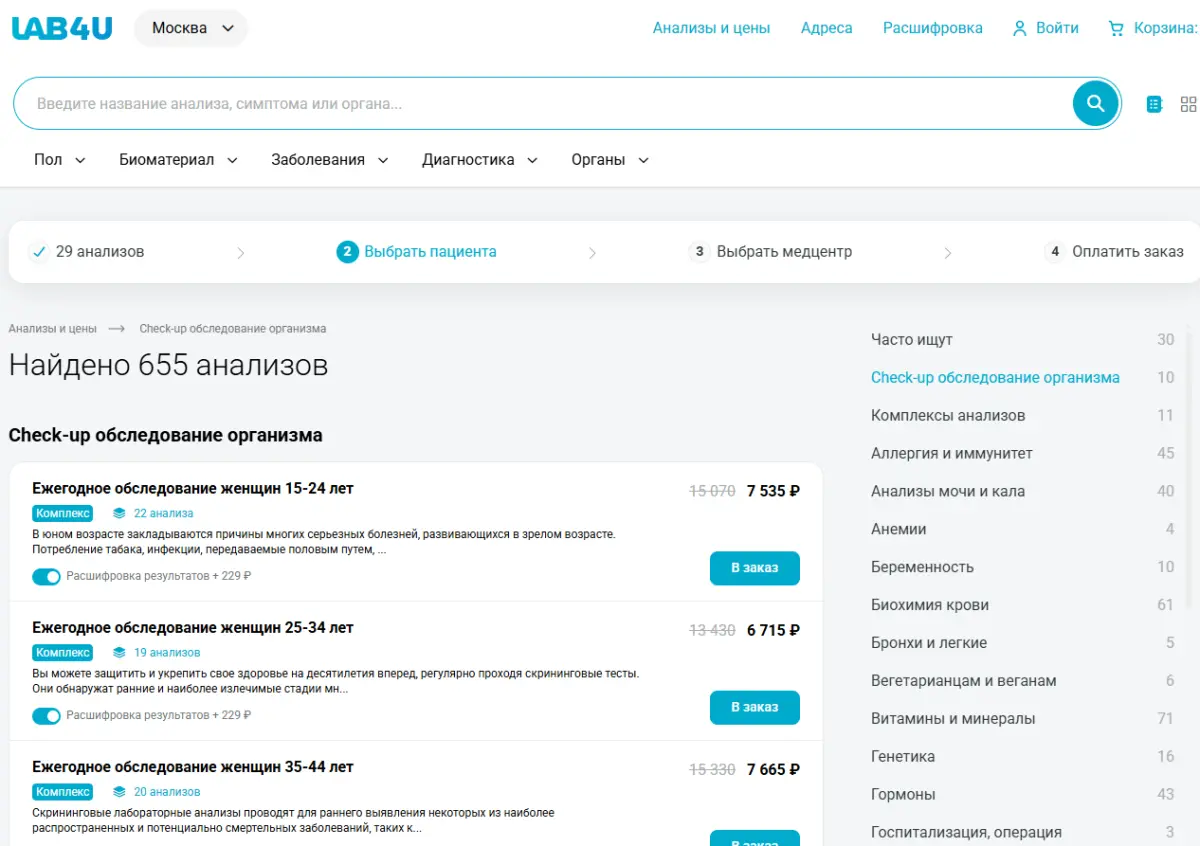1200x846 pixels.
Task: Open Корзина cart link
Action: coord(1165,28)
